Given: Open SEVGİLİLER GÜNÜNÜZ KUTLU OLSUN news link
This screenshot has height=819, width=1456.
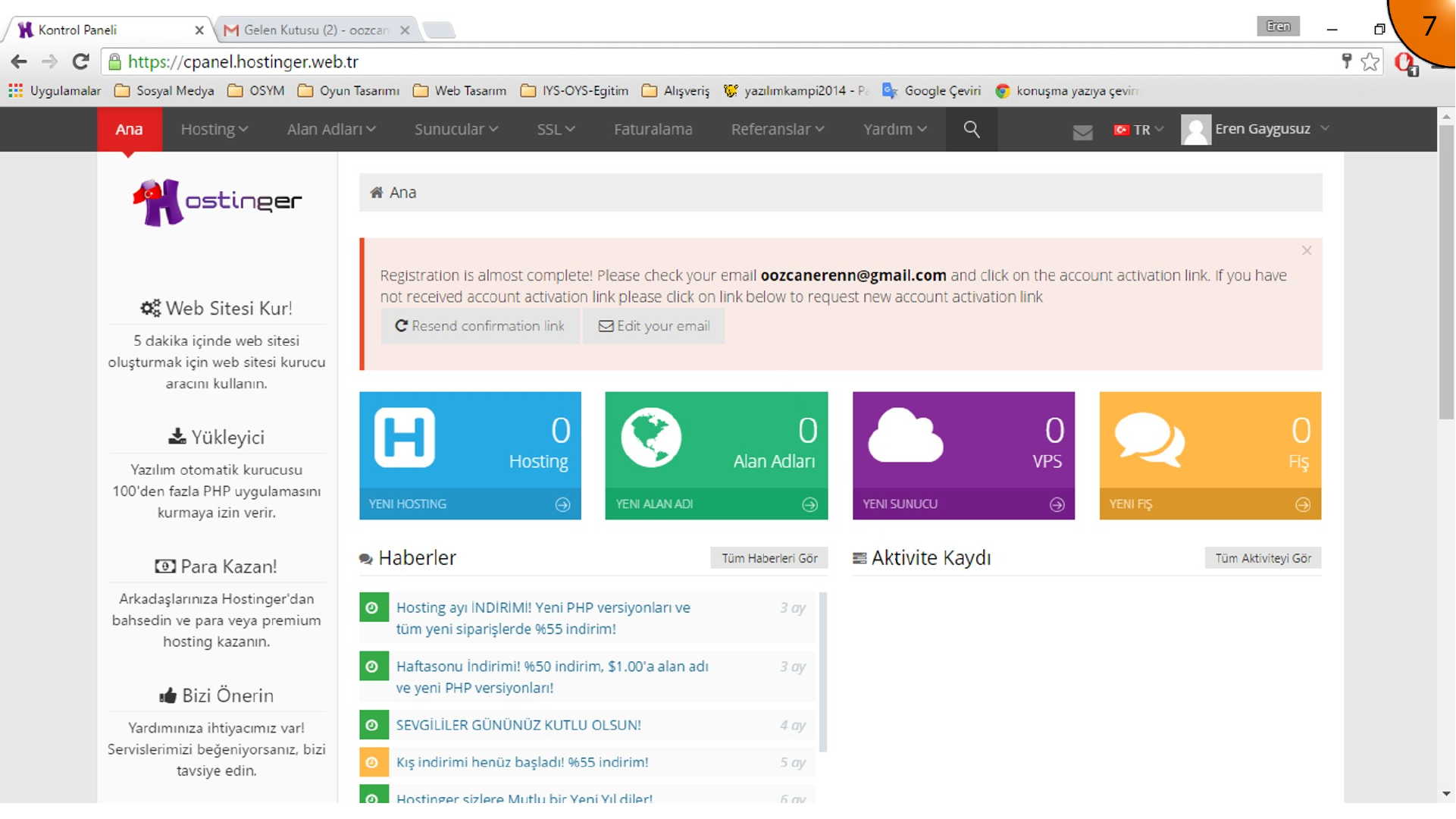Looking at the screenshot, I should coord(518,725).
